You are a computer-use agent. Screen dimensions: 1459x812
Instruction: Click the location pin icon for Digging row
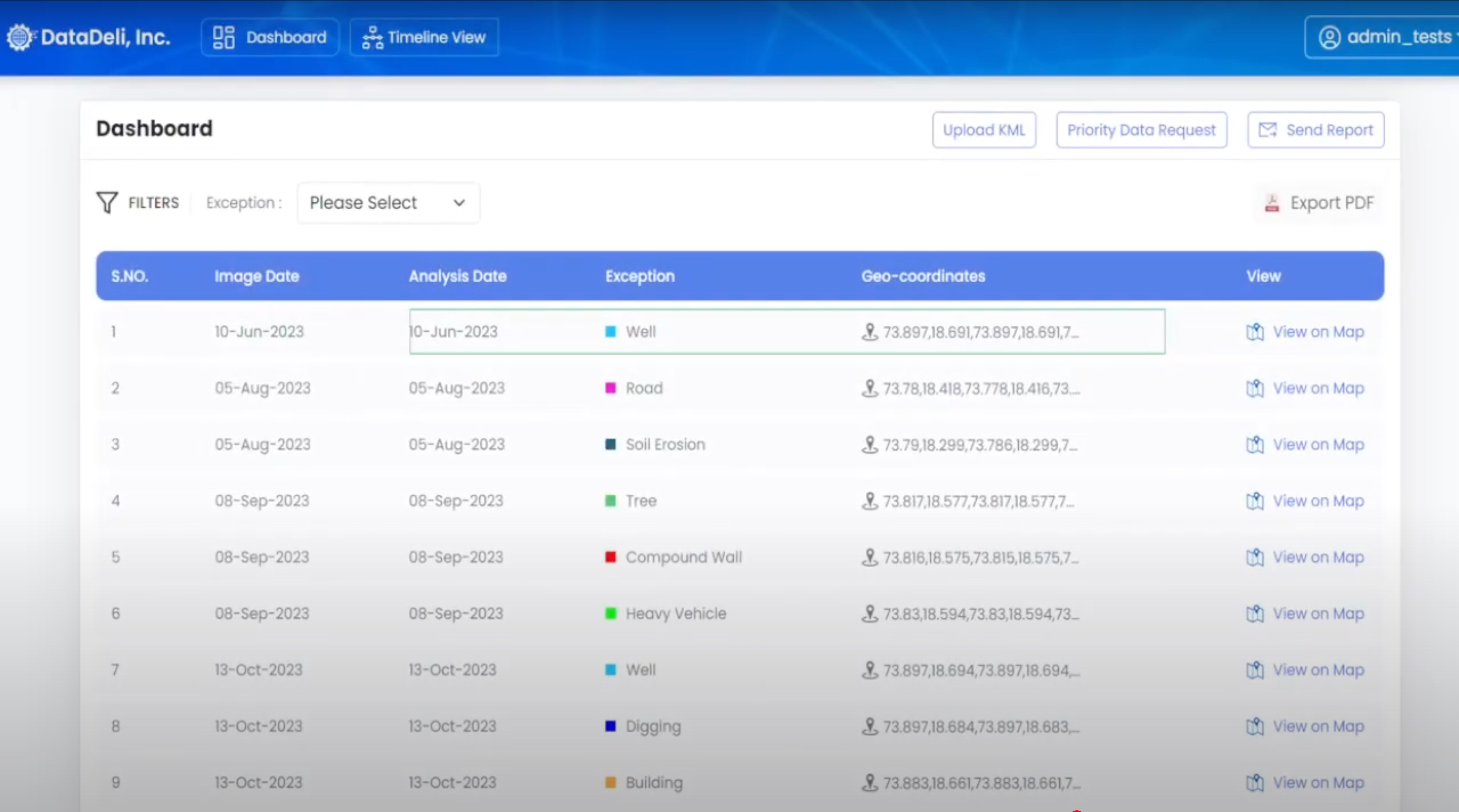[x=869, y=726]
